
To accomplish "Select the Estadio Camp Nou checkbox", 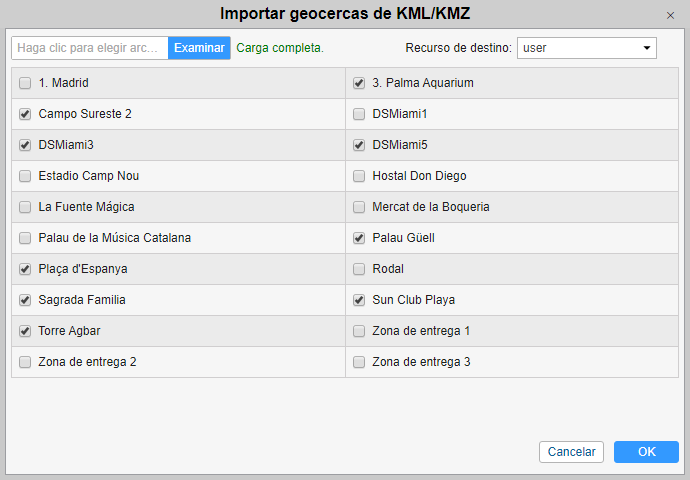I will [x=25, y=177].
